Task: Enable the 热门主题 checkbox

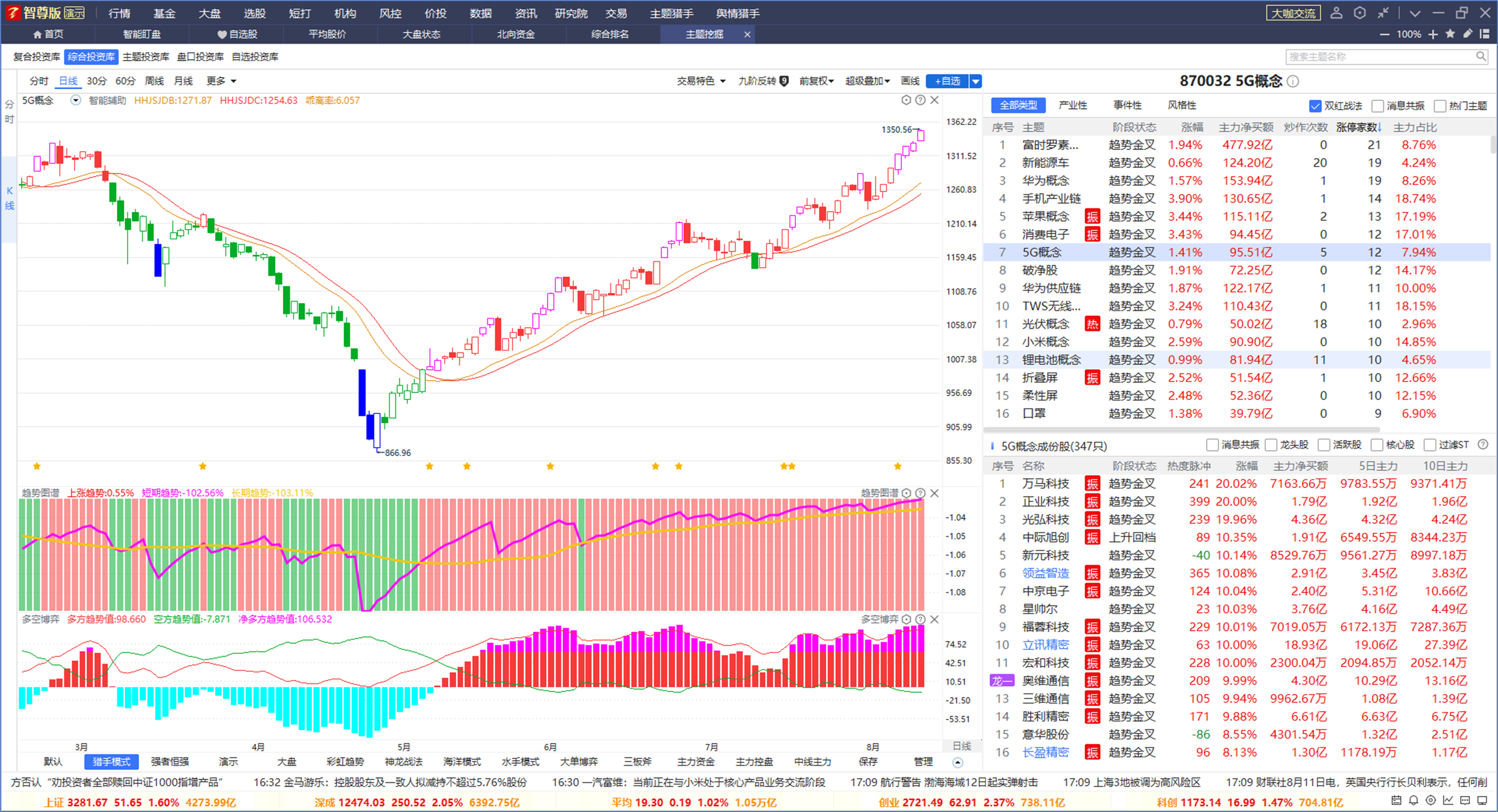Action: [x=1440, y=106]
